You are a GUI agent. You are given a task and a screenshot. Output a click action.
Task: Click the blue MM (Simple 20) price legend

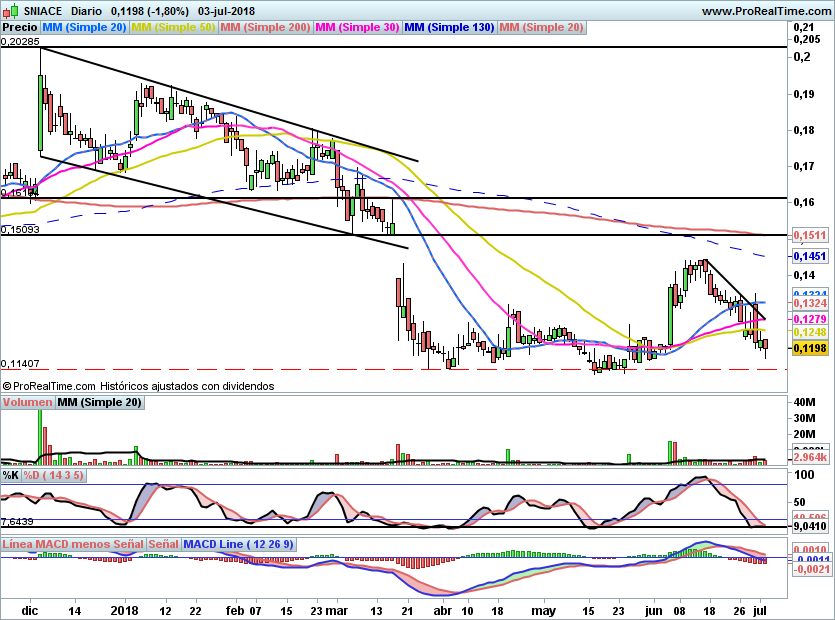click(x=84, y=28)
